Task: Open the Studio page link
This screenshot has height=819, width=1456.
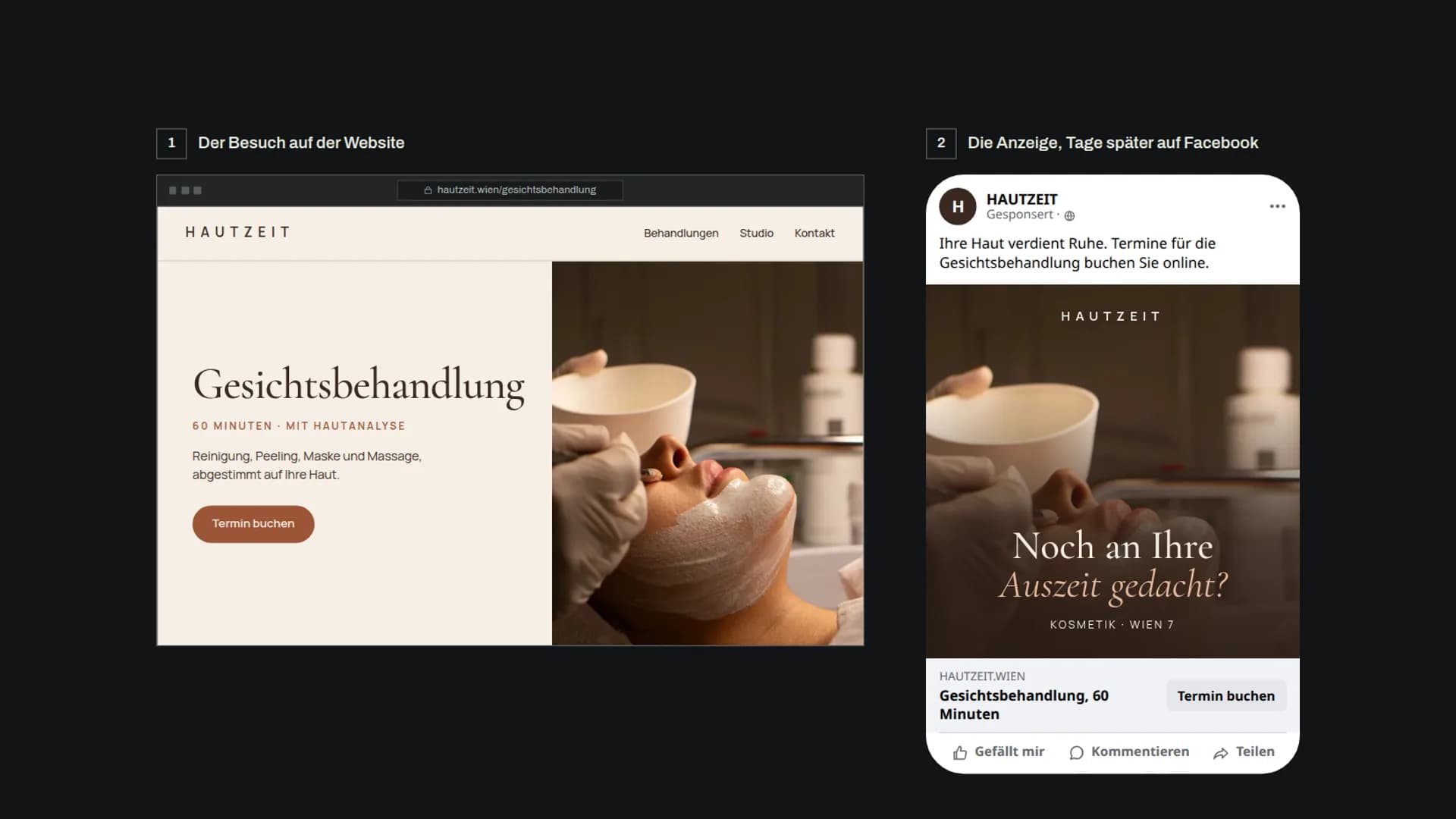Action: (756, 233)
